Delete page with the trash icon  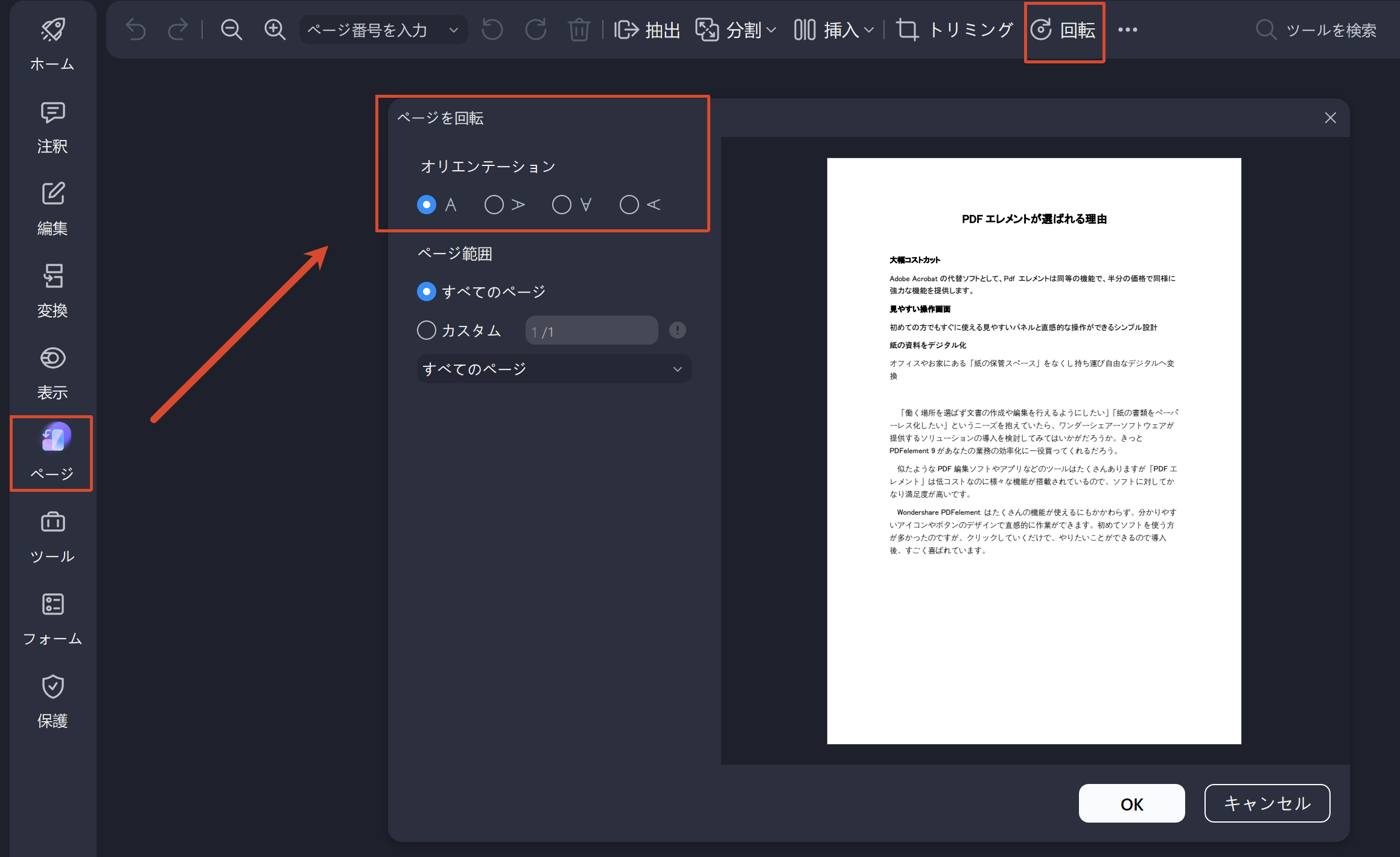579,30
